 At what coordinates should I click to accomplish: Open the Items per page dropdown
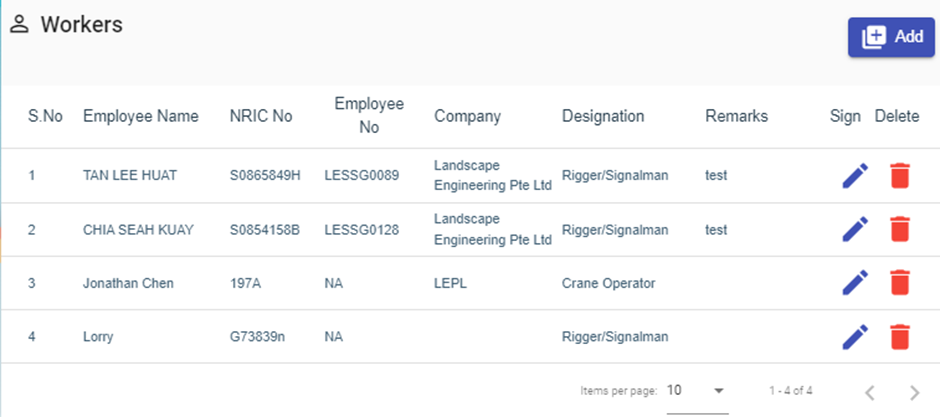[x=697, y=390]
